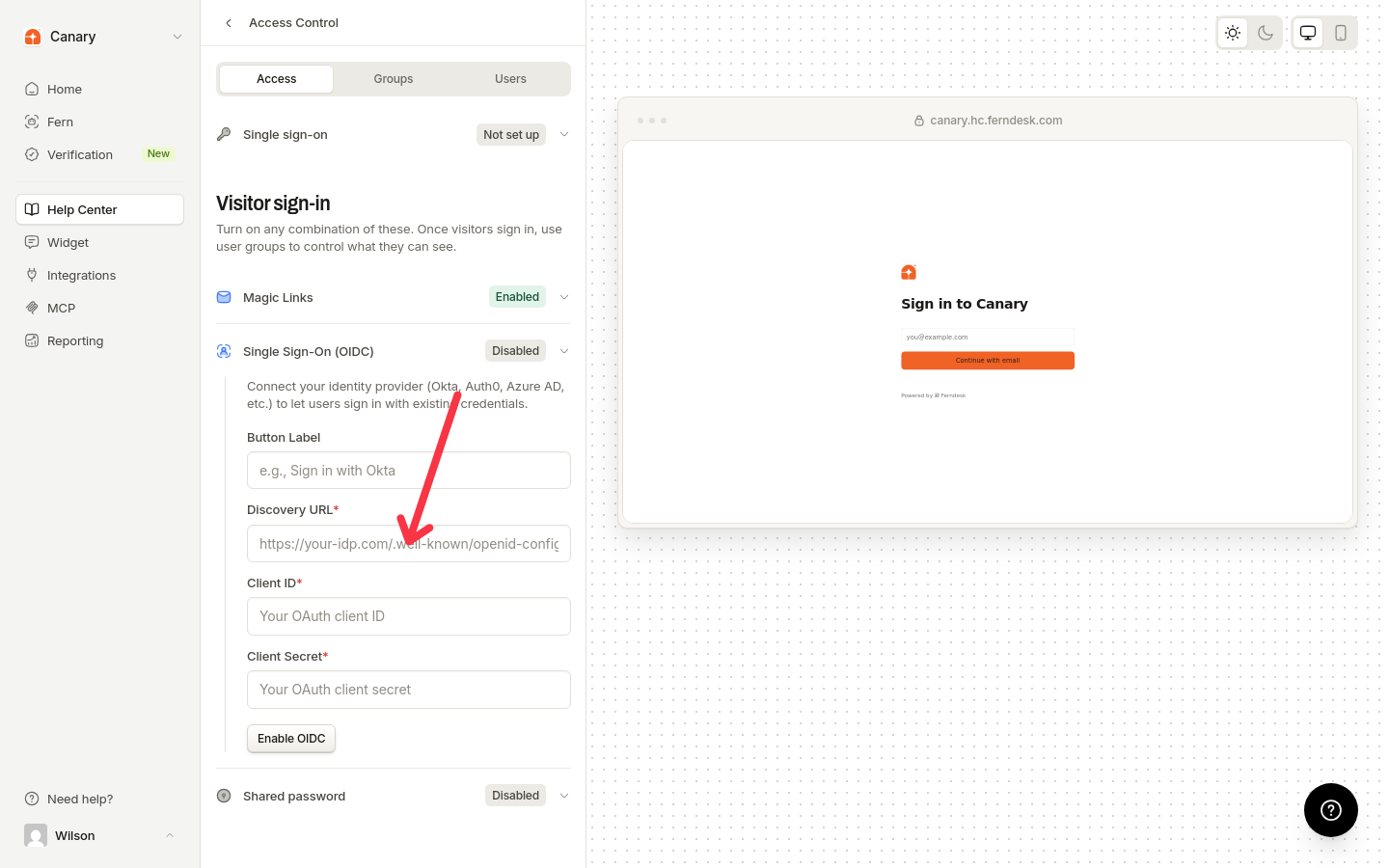Collapse the Single Sign-On (OIDC) chevron
The height and width of the screenshot is (868, 1389).
coord(564,351)
